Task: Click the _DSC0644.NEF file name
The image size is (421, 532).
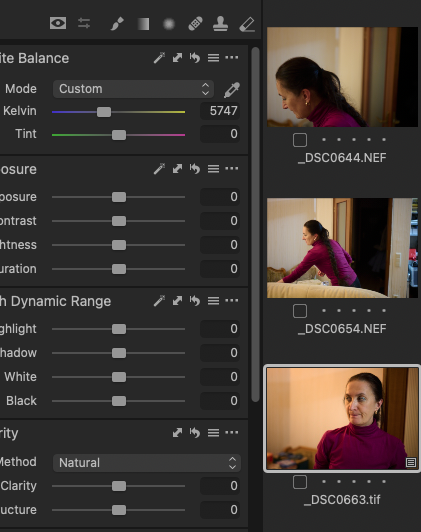Action: click(342, 158)
